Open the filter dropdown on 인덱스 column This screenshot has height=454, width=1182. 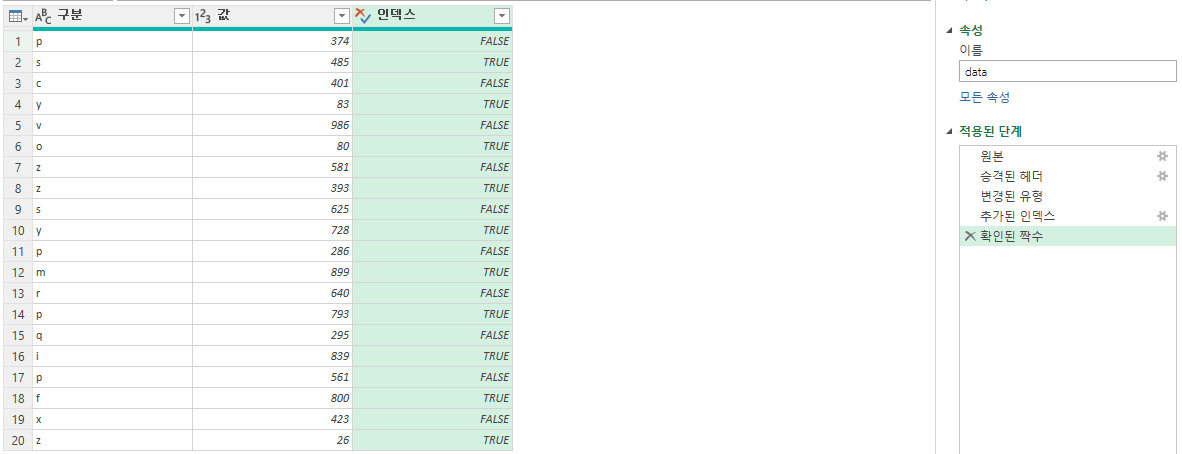click(501, 17)
